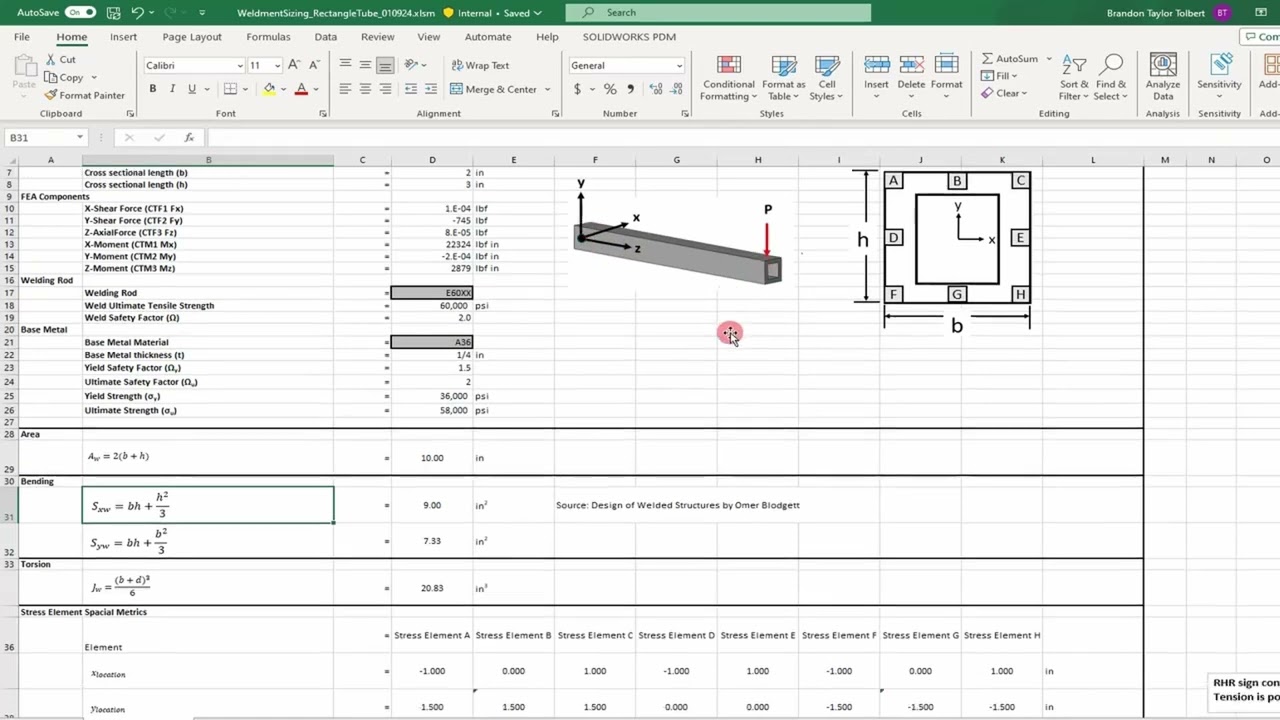Open Conditional Formatting menu
Screen dimensions: 1280x720
[729, 77]
